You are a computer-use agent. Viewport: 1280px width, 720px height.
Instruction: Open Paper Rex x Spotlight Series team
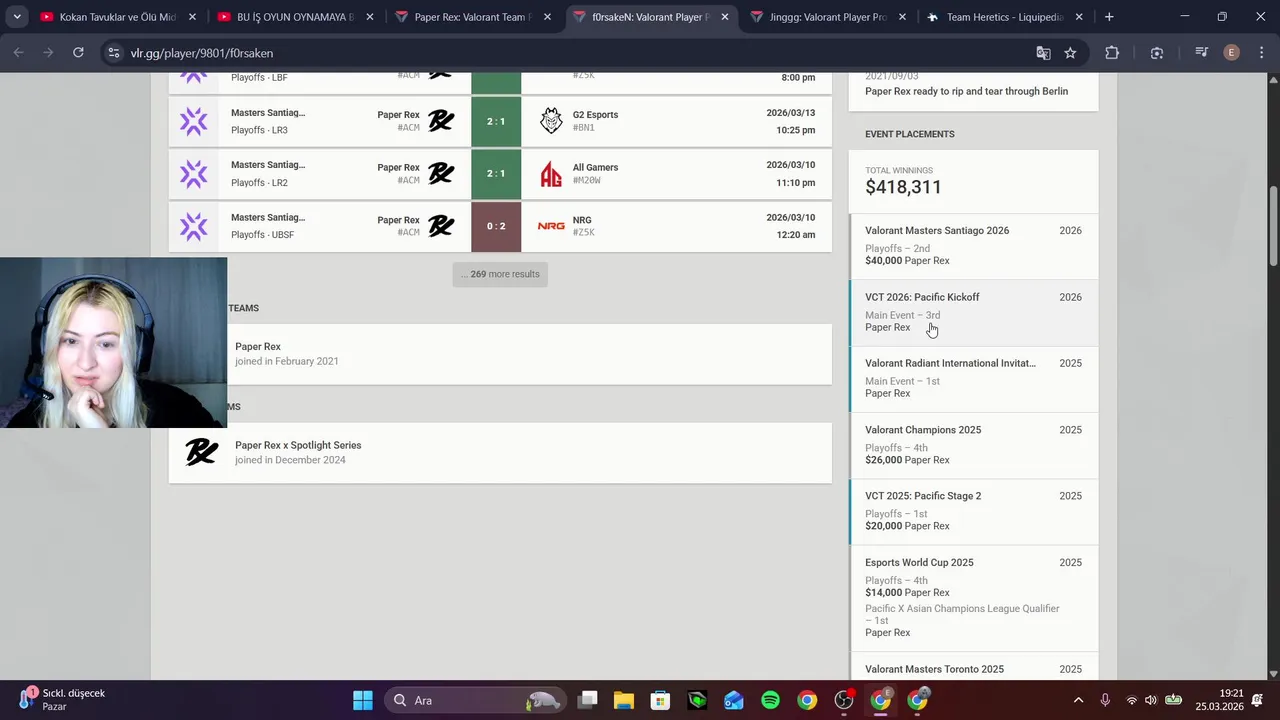point(500,452)
